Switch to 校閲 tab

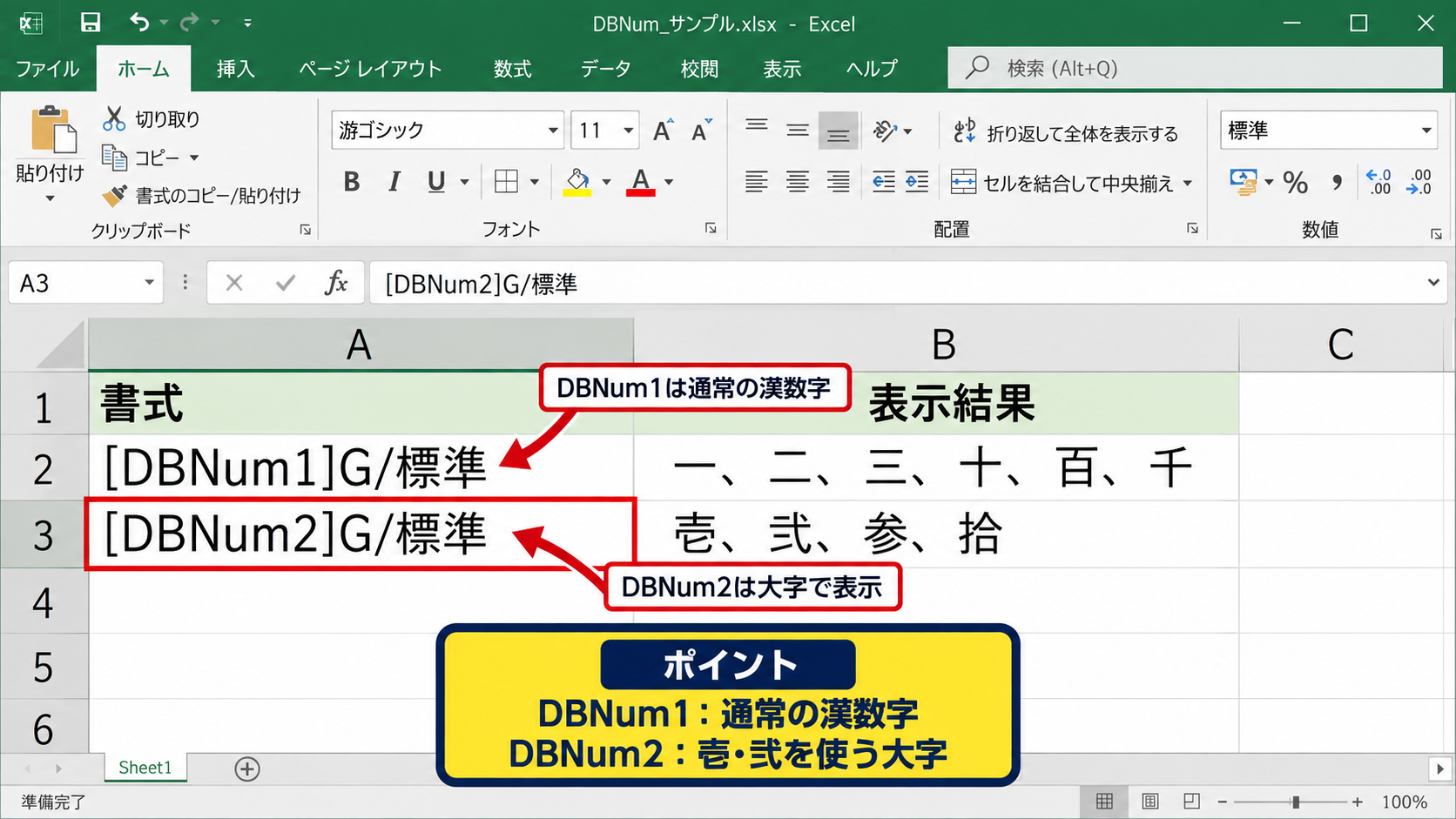tap(699, 69)
